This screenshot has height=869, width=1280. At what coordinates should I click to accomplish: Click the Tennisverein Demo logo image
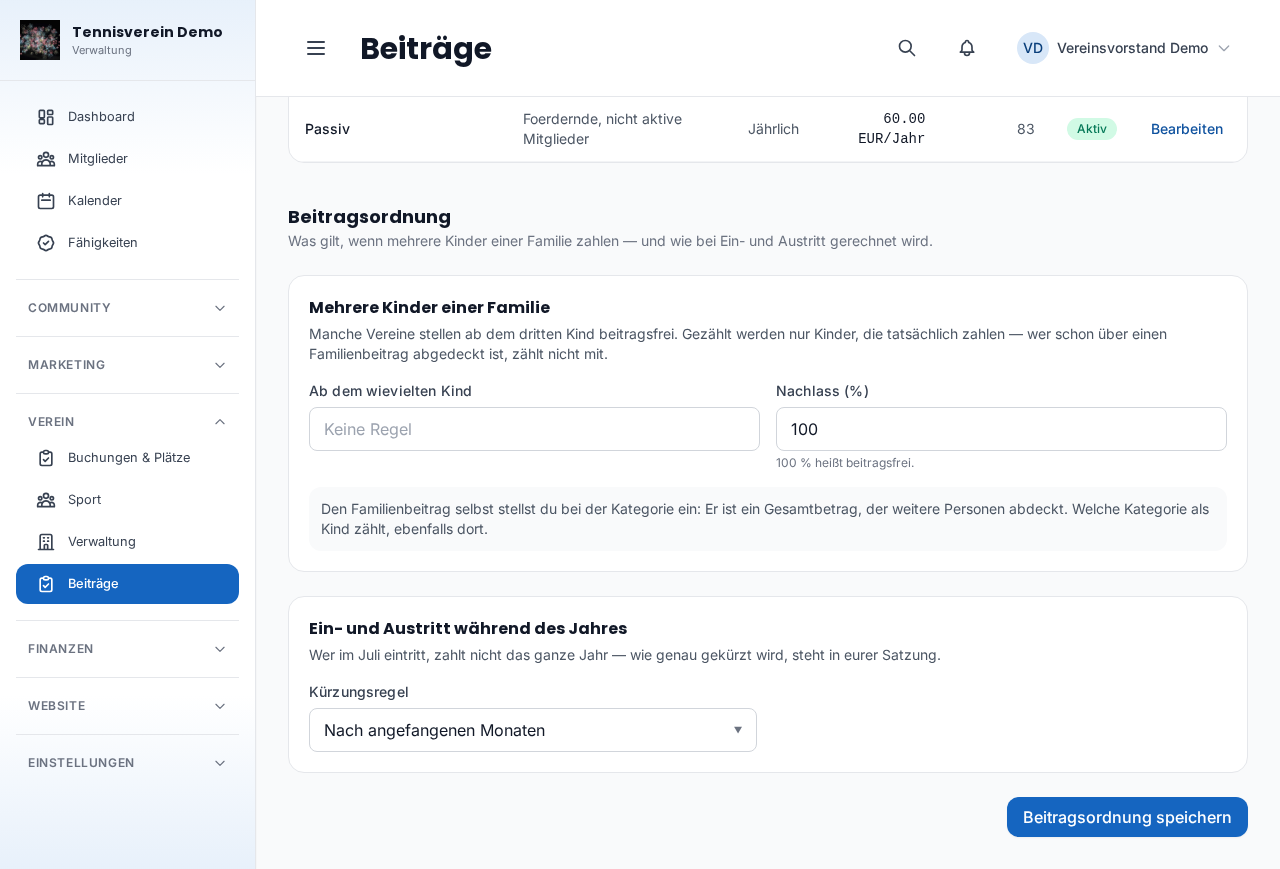(x=40, y=40)
